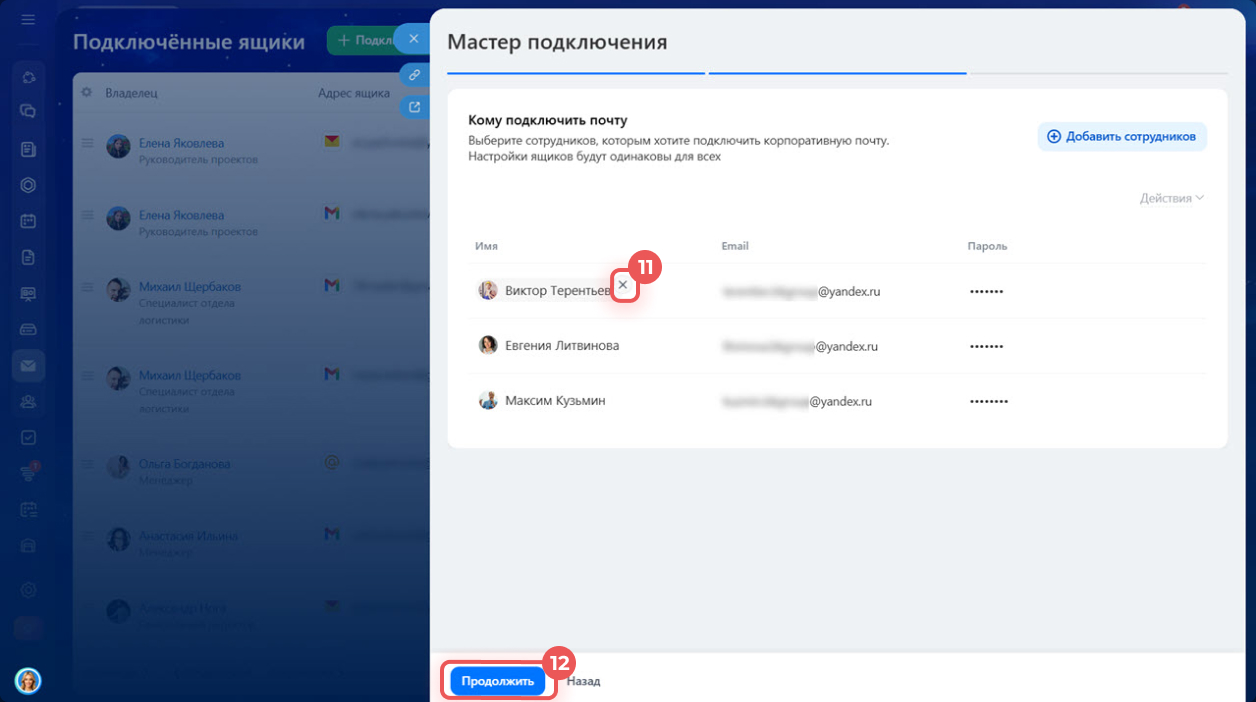Open user profile avatar at bottom left

28,681
